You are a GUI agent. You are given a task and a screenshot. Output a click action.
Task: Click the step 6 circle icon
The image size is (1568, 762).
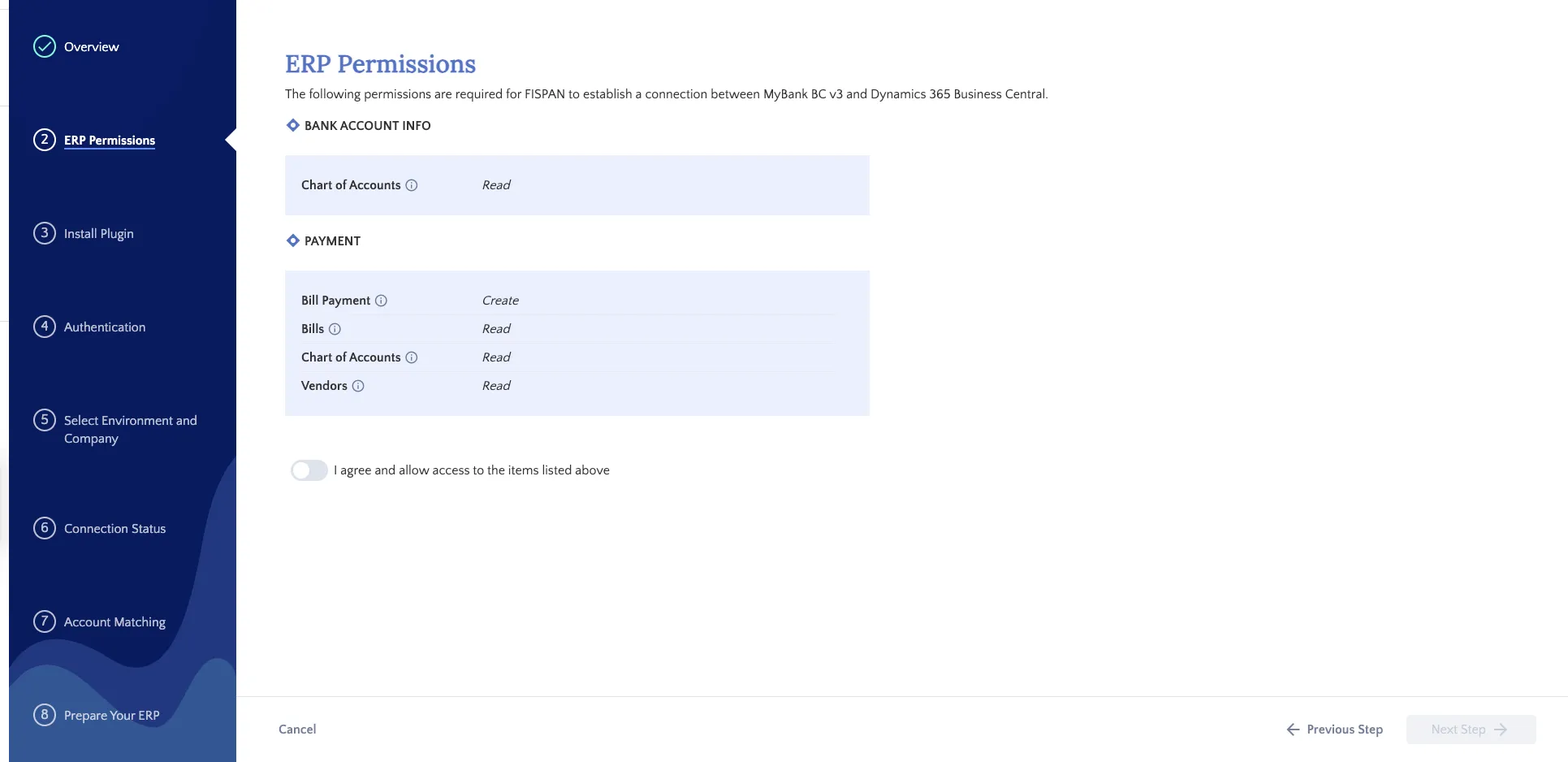coord(45,528)
